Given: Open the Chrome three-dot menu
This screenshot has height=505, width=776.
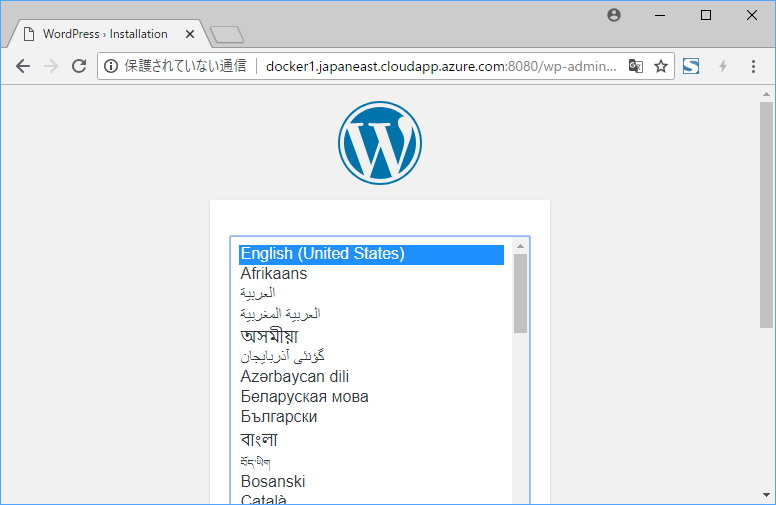Looking at the screenshot, I should [753, 66].
